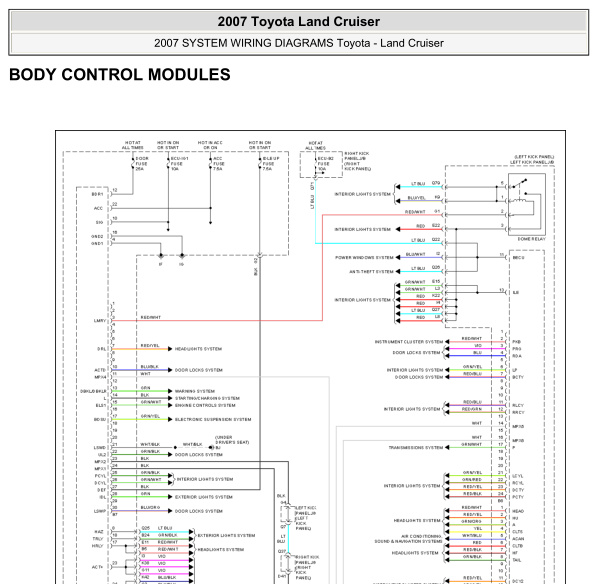Click the "DEF" pin label
Screen dimensions: 602x584
[x=101, y=490]
